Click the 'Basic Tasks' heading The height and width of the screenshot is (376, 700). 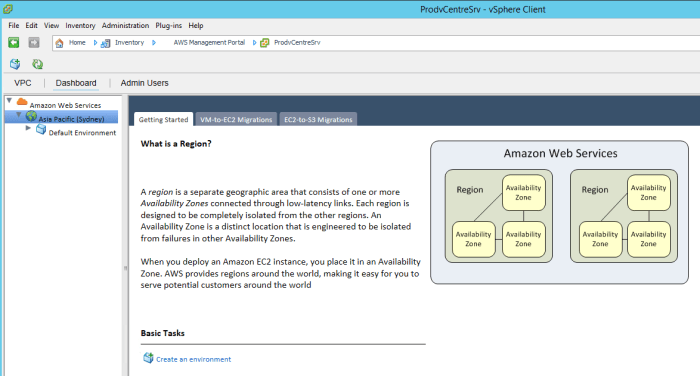pyautogui.click(x=162, y=333)
